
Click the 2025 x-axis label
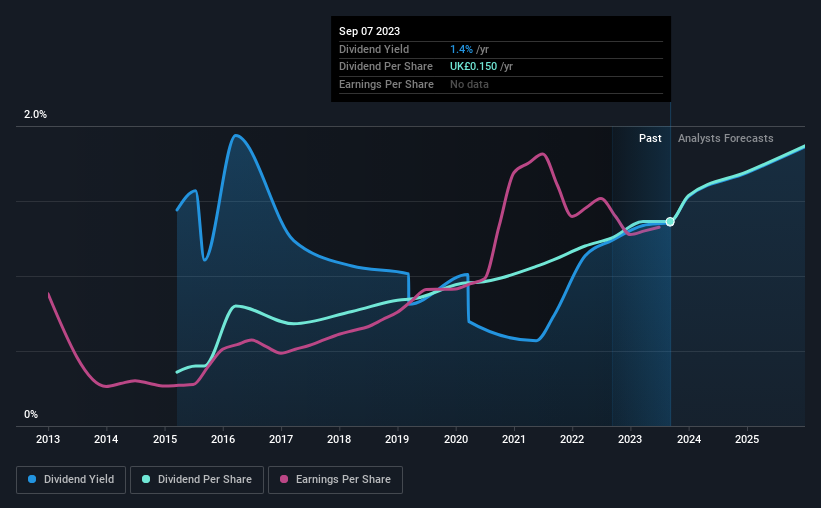click(x=747, y=439)
